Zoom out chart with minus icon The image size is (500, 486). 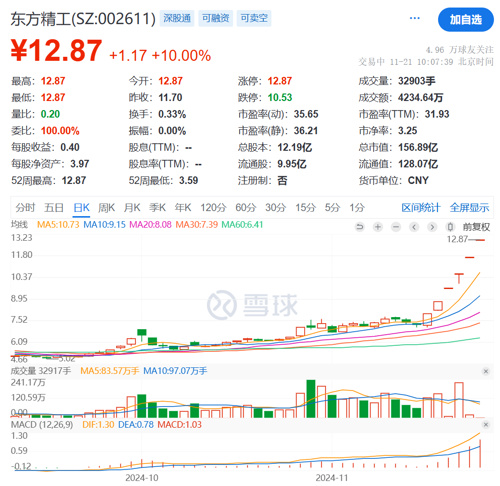point(396,227)
